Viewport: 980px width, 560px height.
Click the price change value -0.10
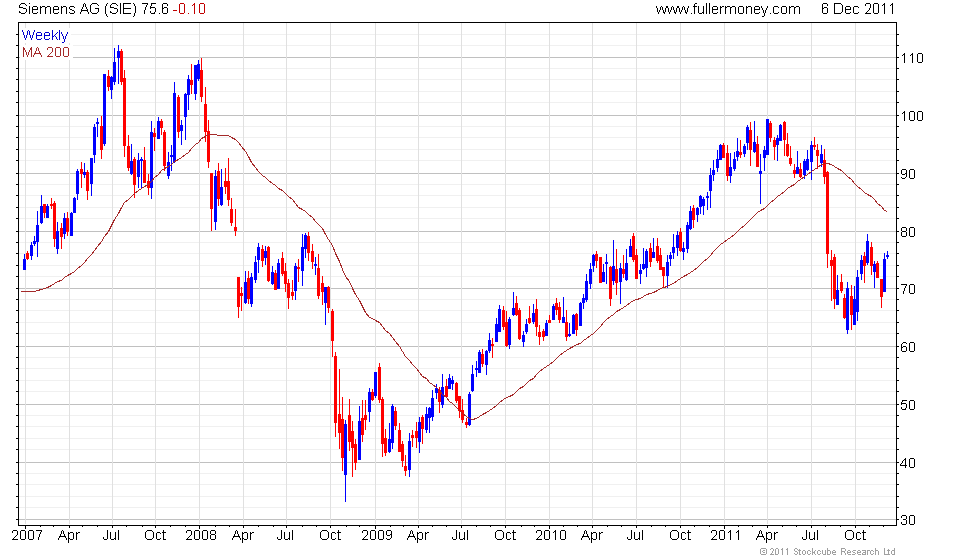pos(189,9)
